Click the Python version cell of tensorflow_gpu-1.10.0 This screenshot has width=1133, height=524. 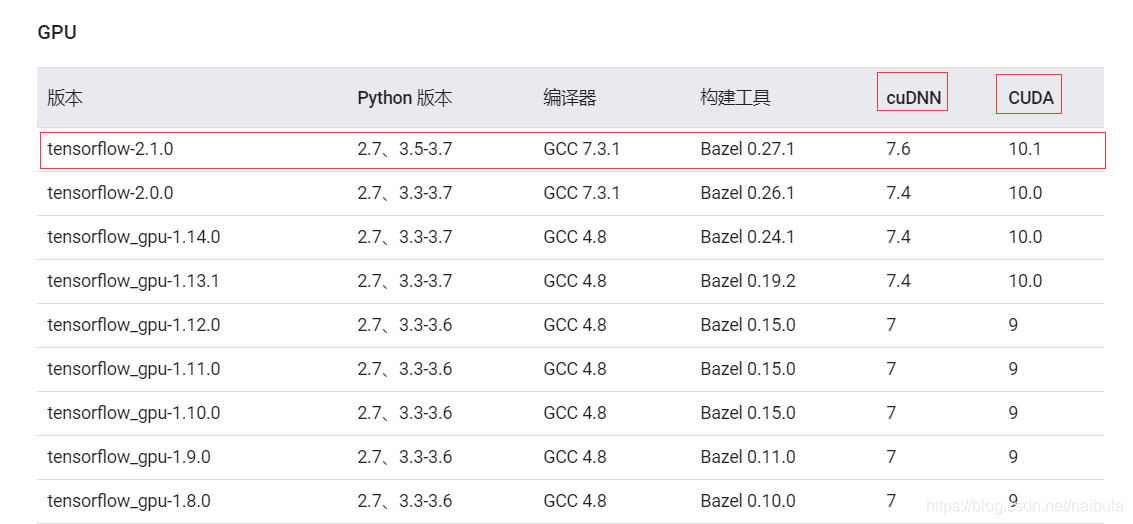[405, 413]
